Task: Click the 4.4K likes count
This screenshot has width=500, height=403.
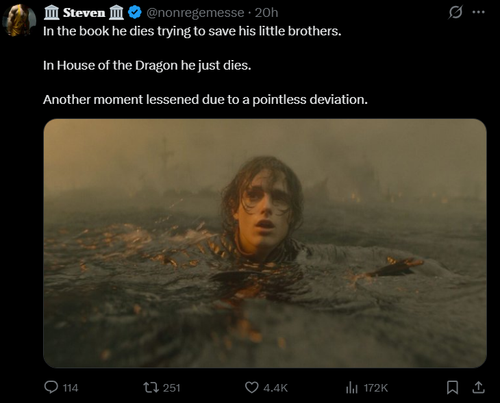Action: tap(275, 388)
